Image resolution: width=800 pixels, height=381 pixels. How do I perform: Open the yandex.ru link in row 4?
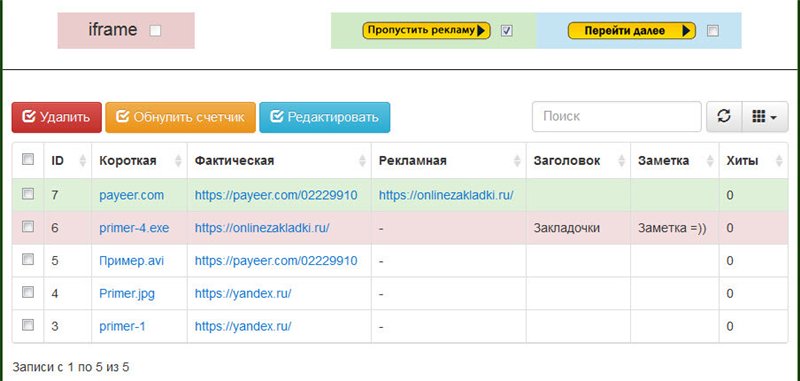[x=243, y=294]
